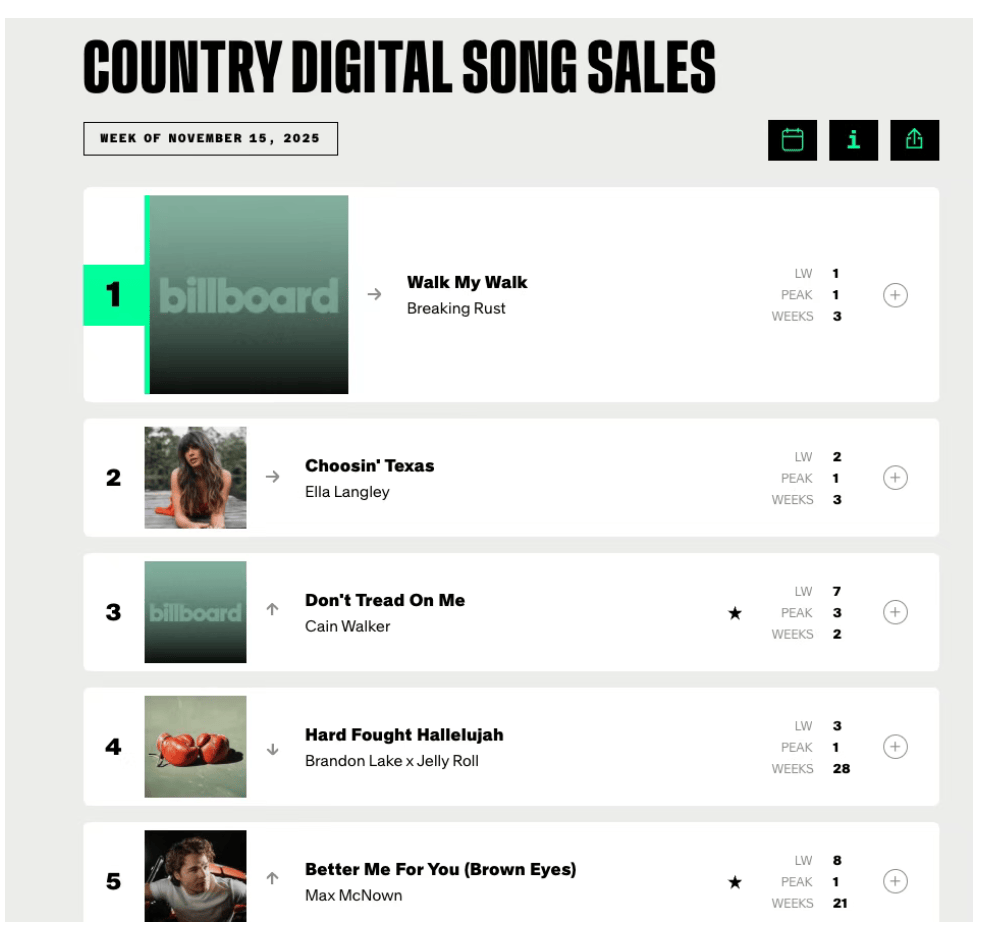
Task: Expand the Better Me For You entry
Action: click(895, 881)
